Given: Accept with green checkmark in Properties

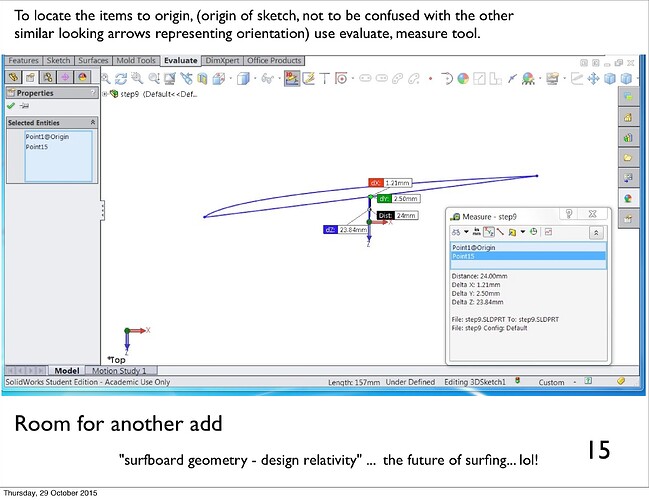Looking at the screenshot, I should tap(10, 106).
